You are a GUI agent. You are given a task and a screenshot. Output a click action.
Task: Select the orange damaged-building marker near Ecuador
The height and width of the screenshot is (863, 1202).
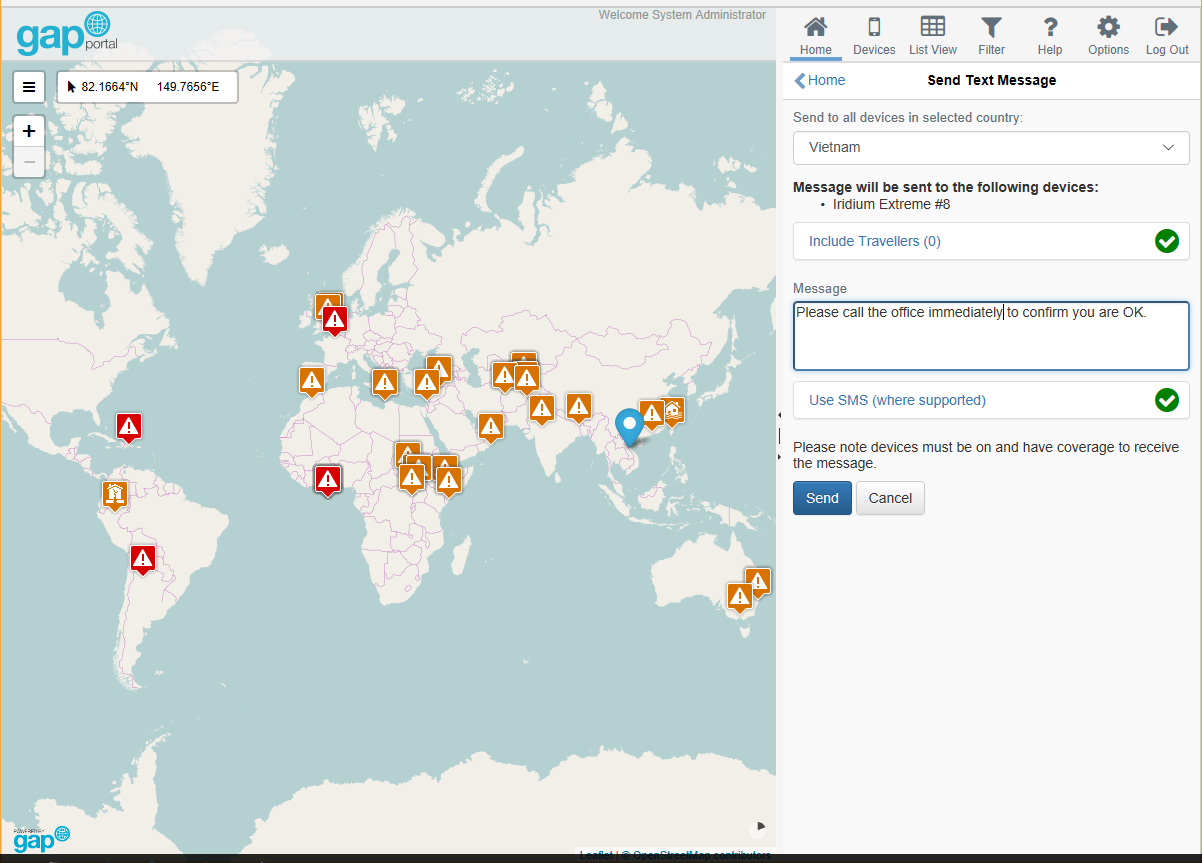(x=115, y=494)
